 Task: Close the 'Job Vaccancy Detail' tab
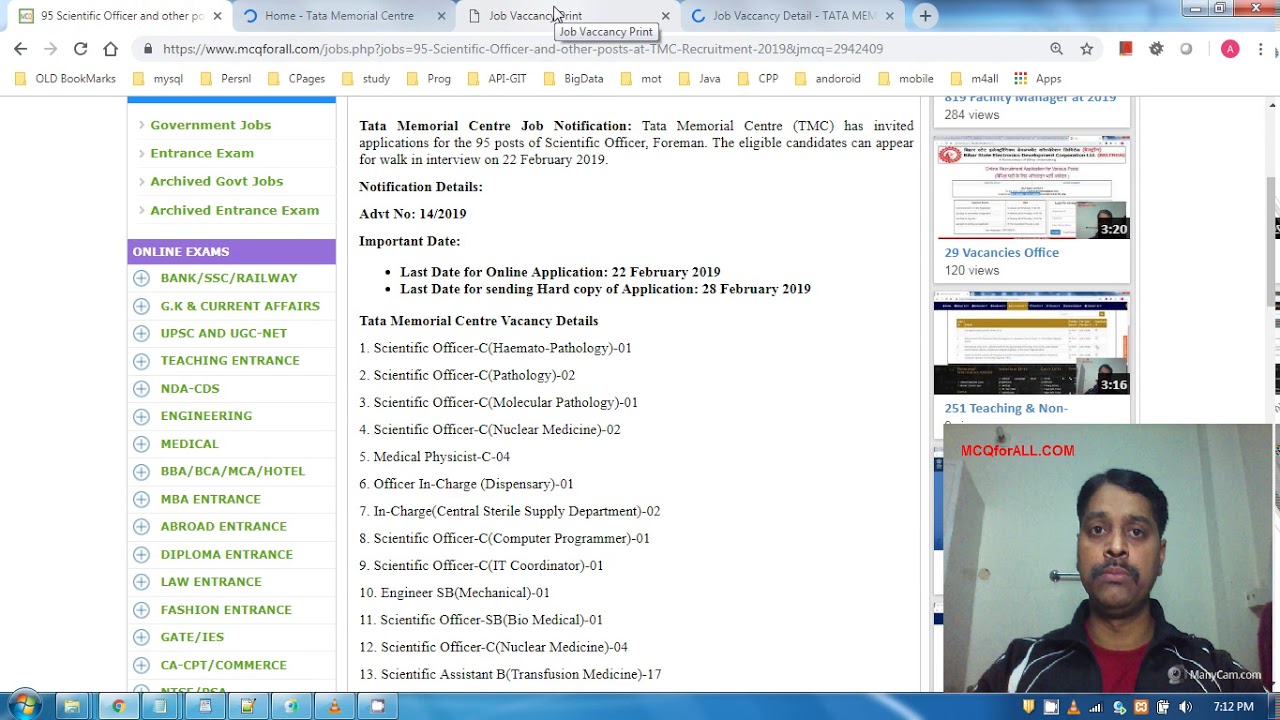pos(889,16)
